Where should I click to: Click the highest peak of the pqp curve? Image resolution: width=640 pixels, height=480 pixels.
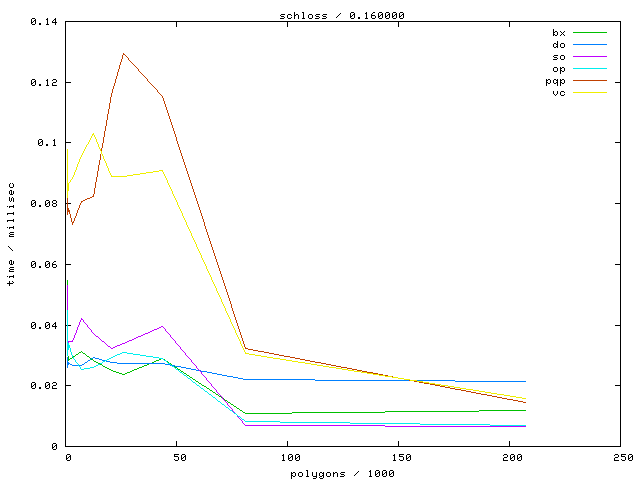123,54
